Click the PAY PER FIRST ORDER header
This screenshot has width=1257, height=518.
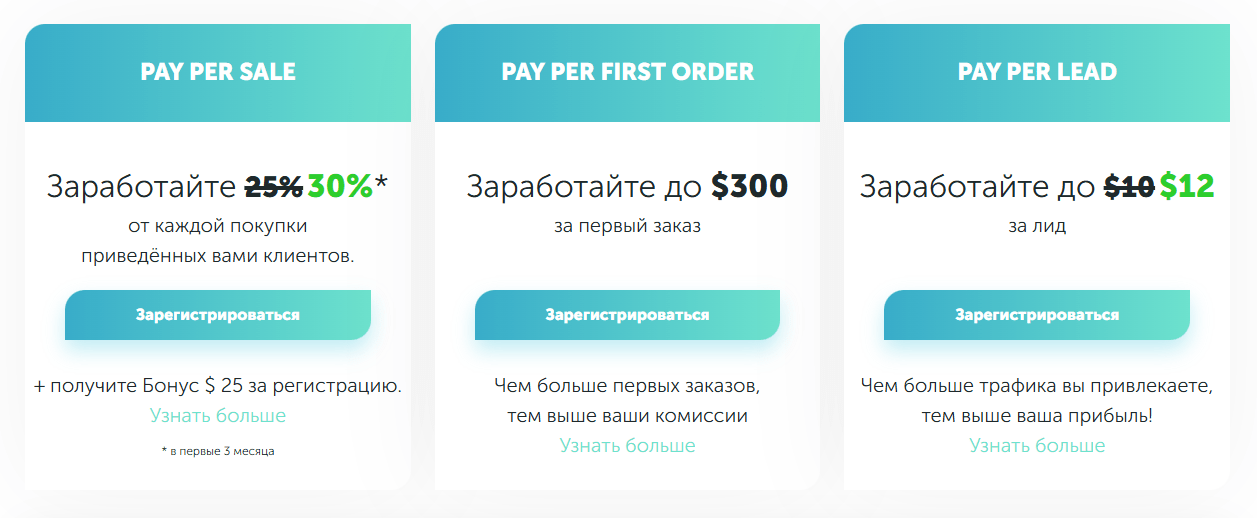coord(627,72)
